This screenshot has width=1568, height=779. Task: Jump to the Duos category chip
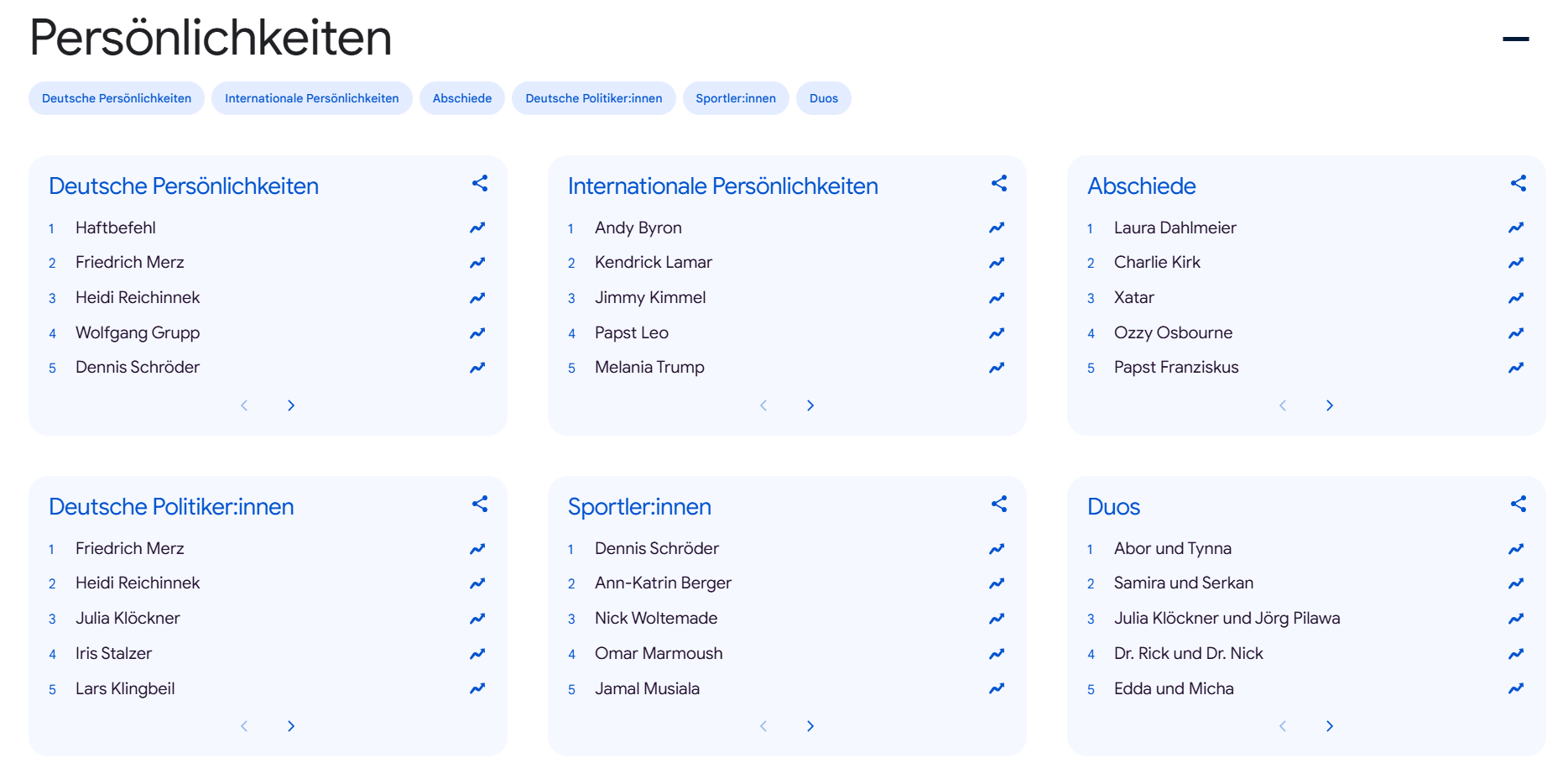(x=823, y=98)
